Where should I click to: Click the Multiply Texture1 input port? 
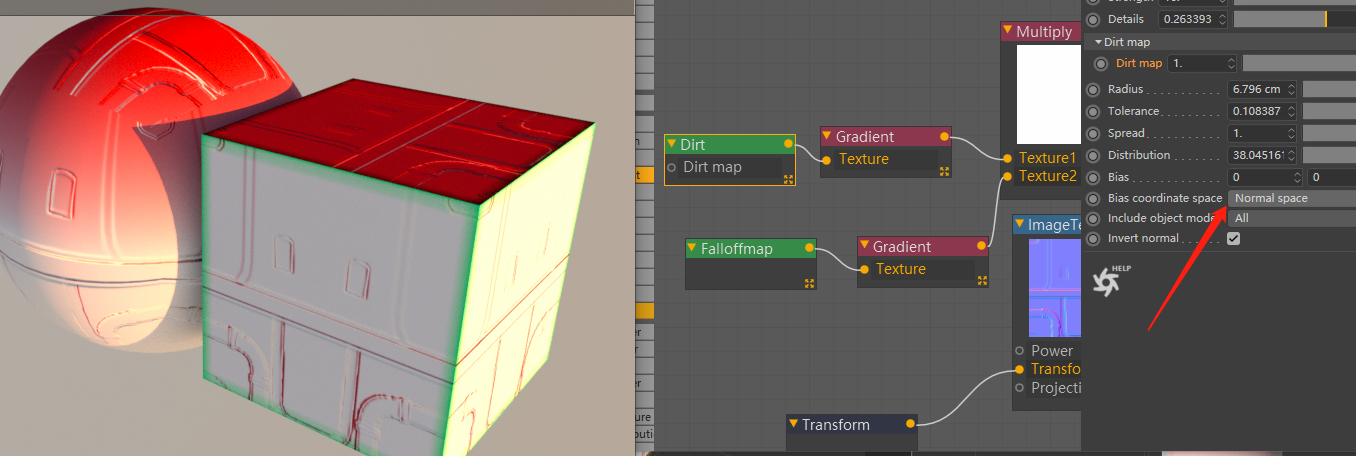click(x=1007, y=158)
